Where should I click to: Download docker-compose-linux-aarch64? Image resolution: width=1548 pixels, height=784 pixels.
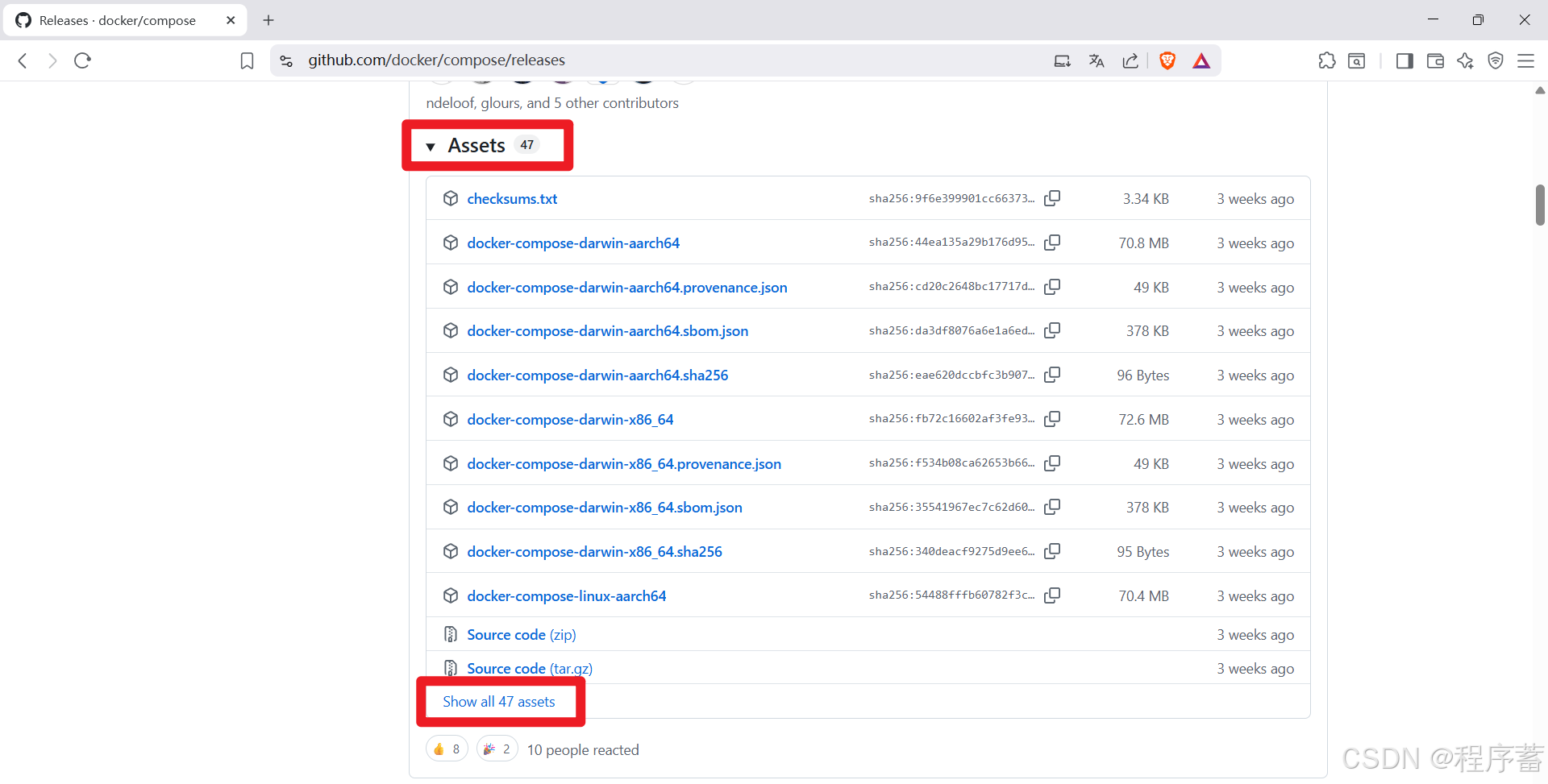pos(566,595)
